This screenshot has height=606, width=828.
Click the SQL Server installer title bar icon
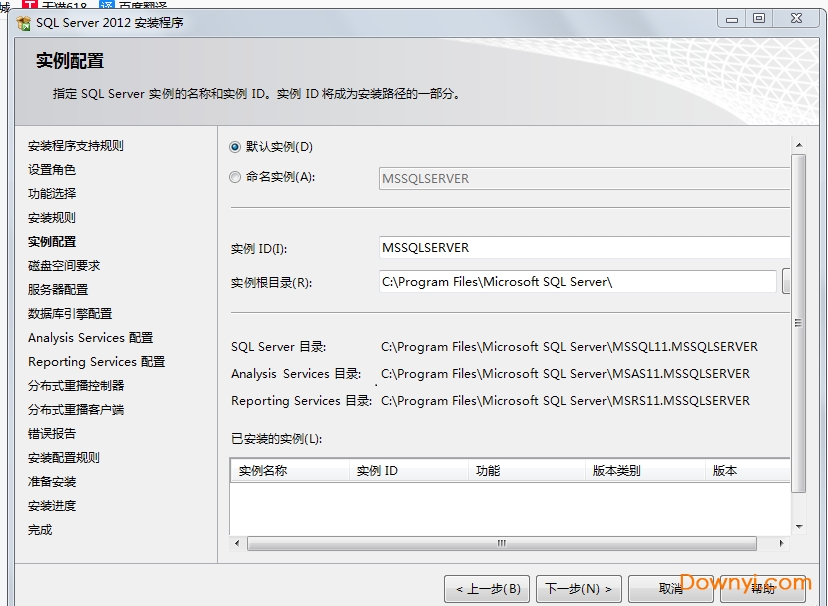(x=23, y=22)
